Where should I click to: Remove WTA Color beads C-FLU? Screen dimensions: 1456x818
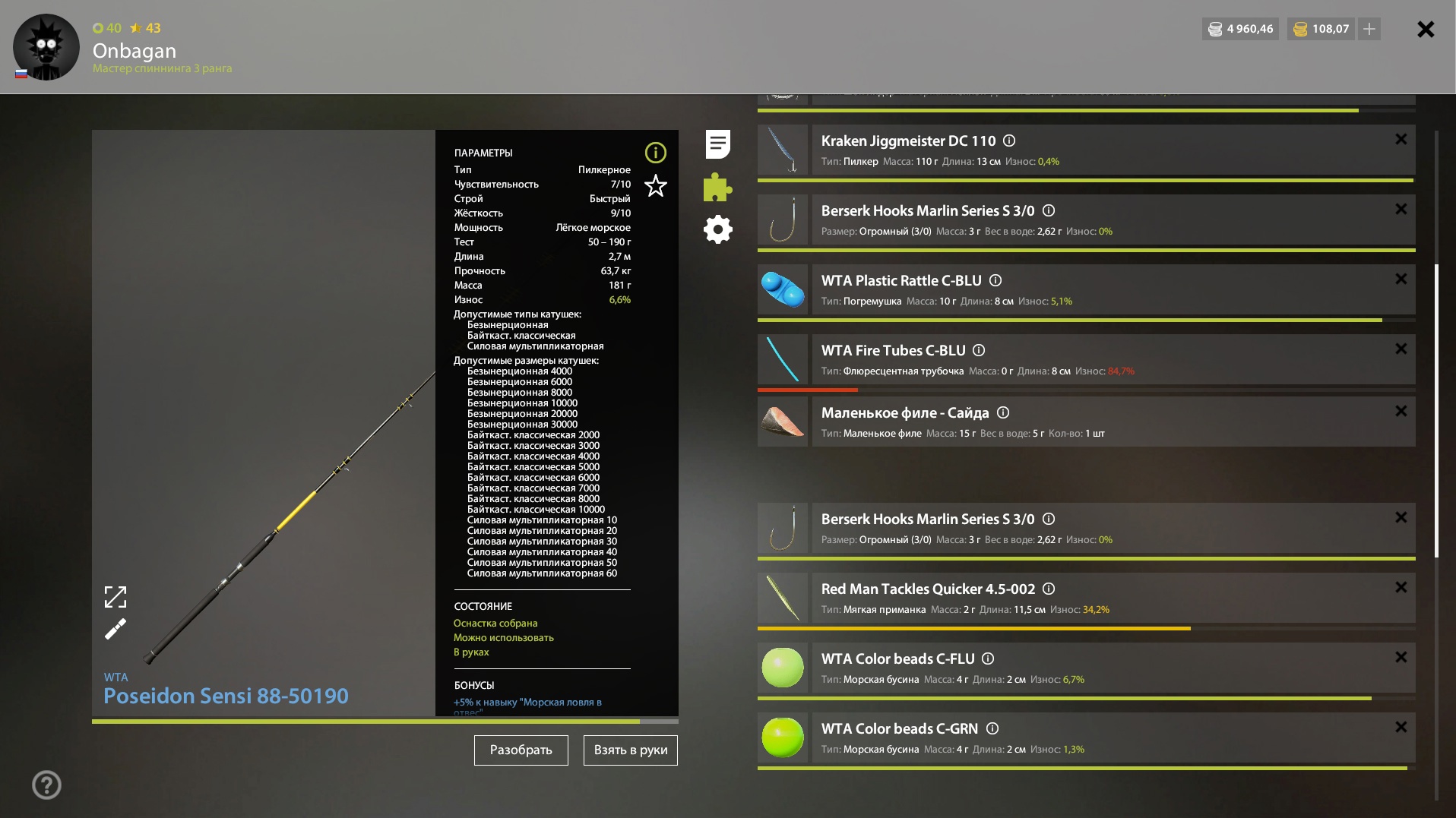[1401, 657]
